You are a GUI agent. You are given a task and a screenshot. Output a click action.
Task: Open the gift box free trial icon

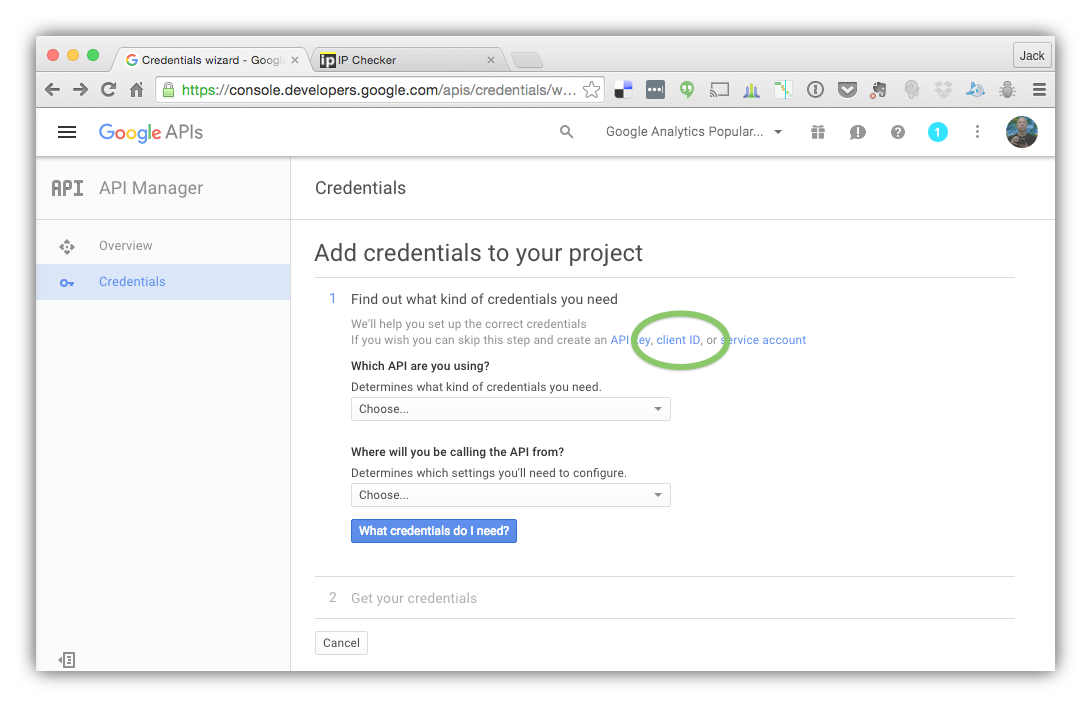click(x=818, y=132)
